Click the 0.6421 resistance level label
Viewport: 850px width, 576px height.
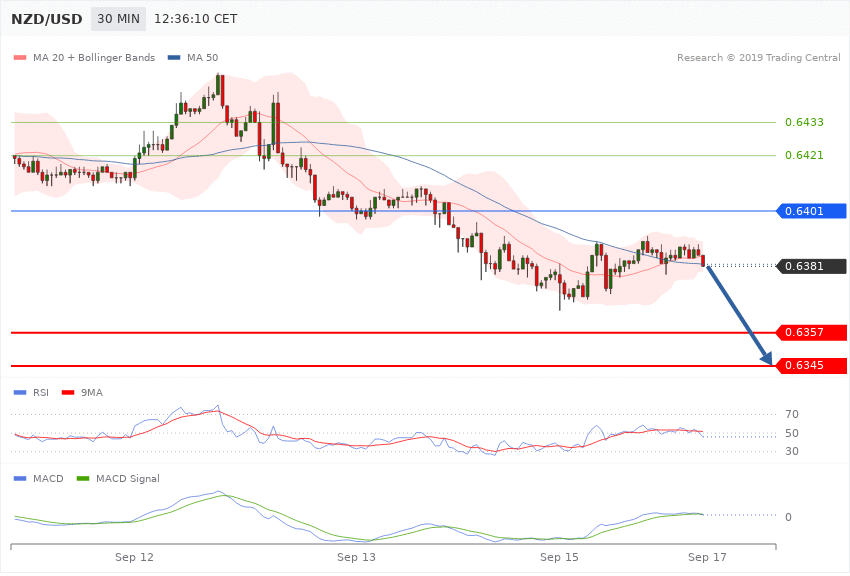804,156
